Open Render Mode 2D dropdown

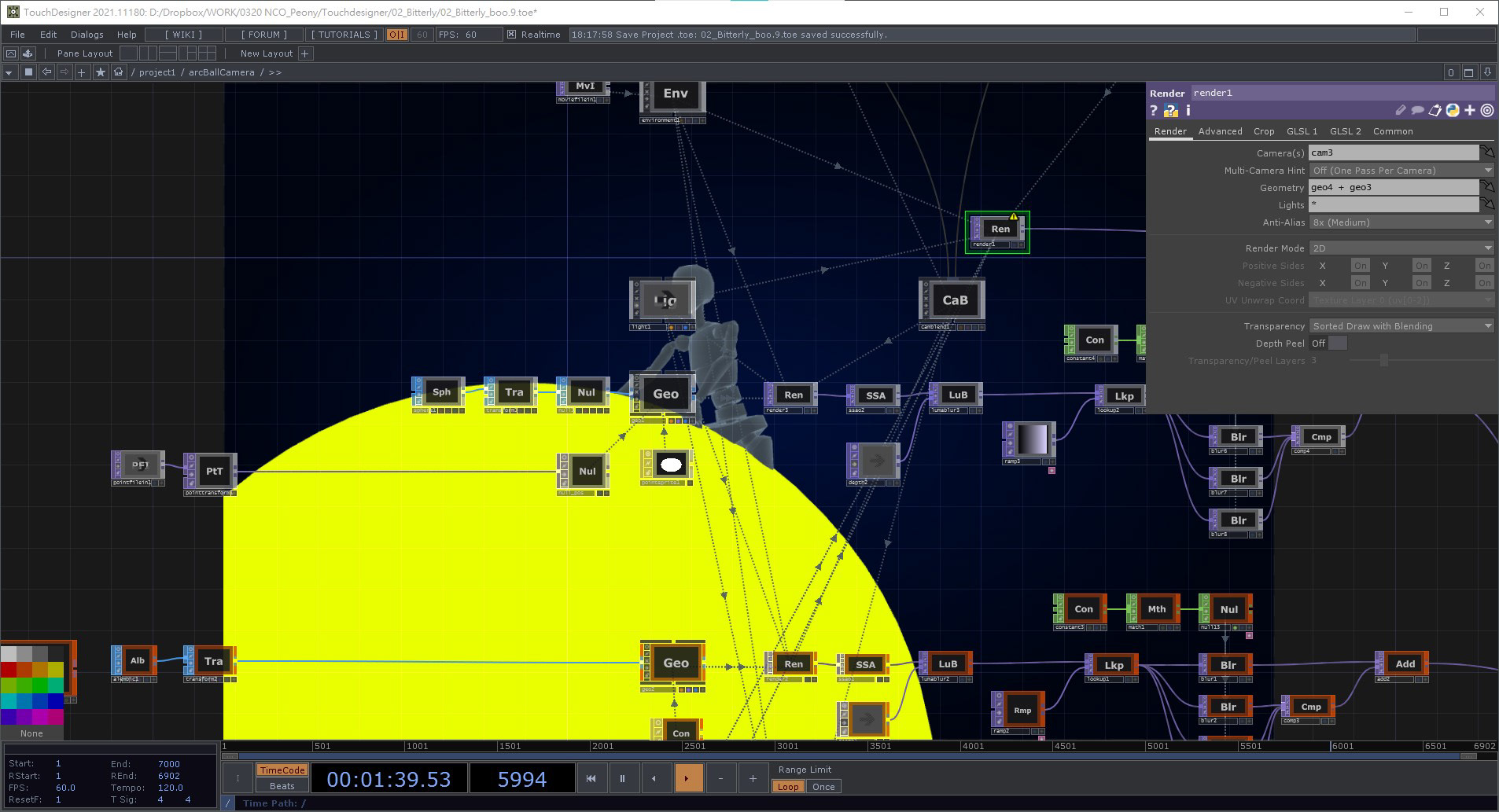click(1401, 248)
